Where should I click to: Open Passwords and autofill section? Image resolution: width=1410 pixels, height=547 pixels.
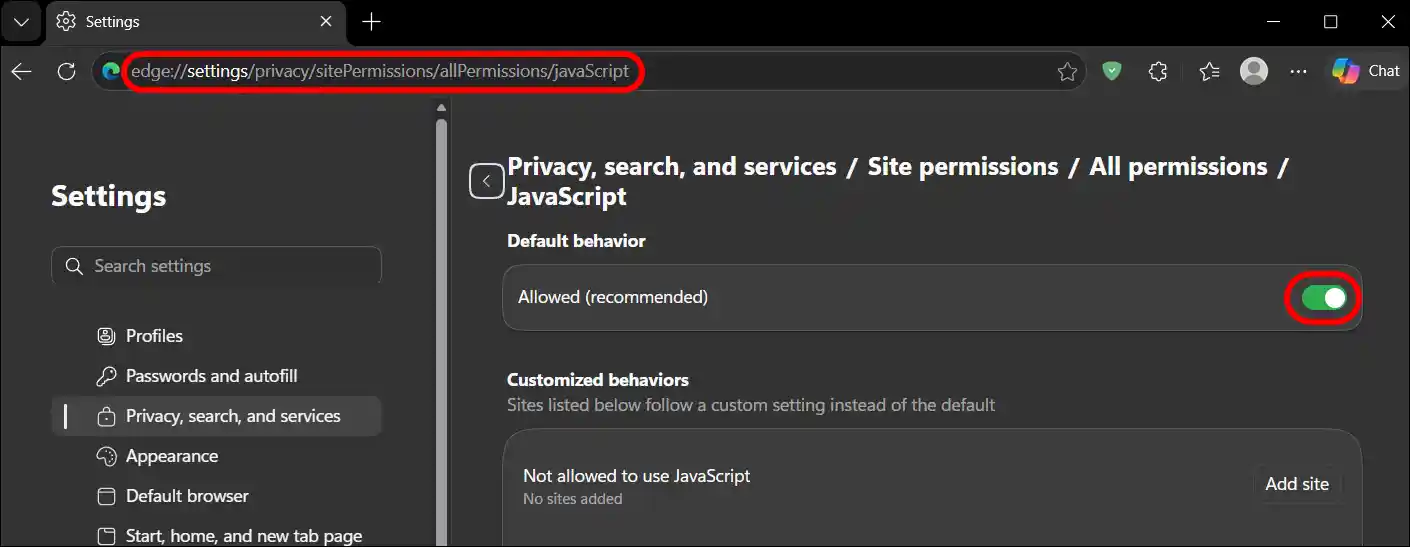point(216,376)
